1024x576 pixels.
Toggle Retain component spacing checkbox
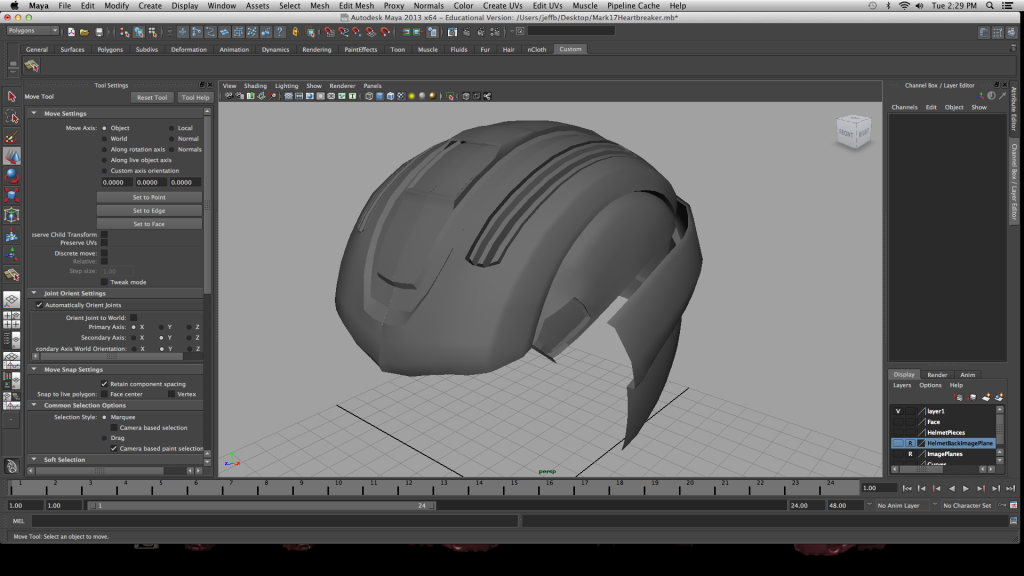(104, 384)
